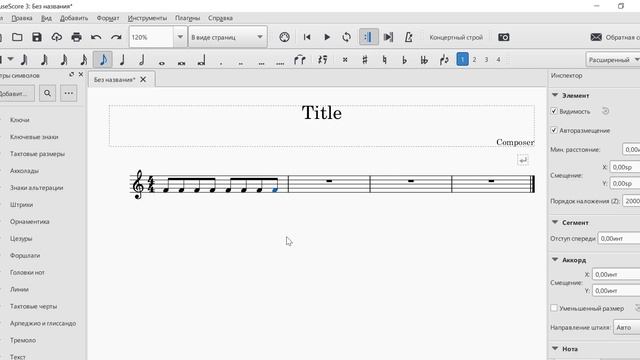Open a score file via folder icon
This screenshot has width=640, height=360.
click(17, 37)
